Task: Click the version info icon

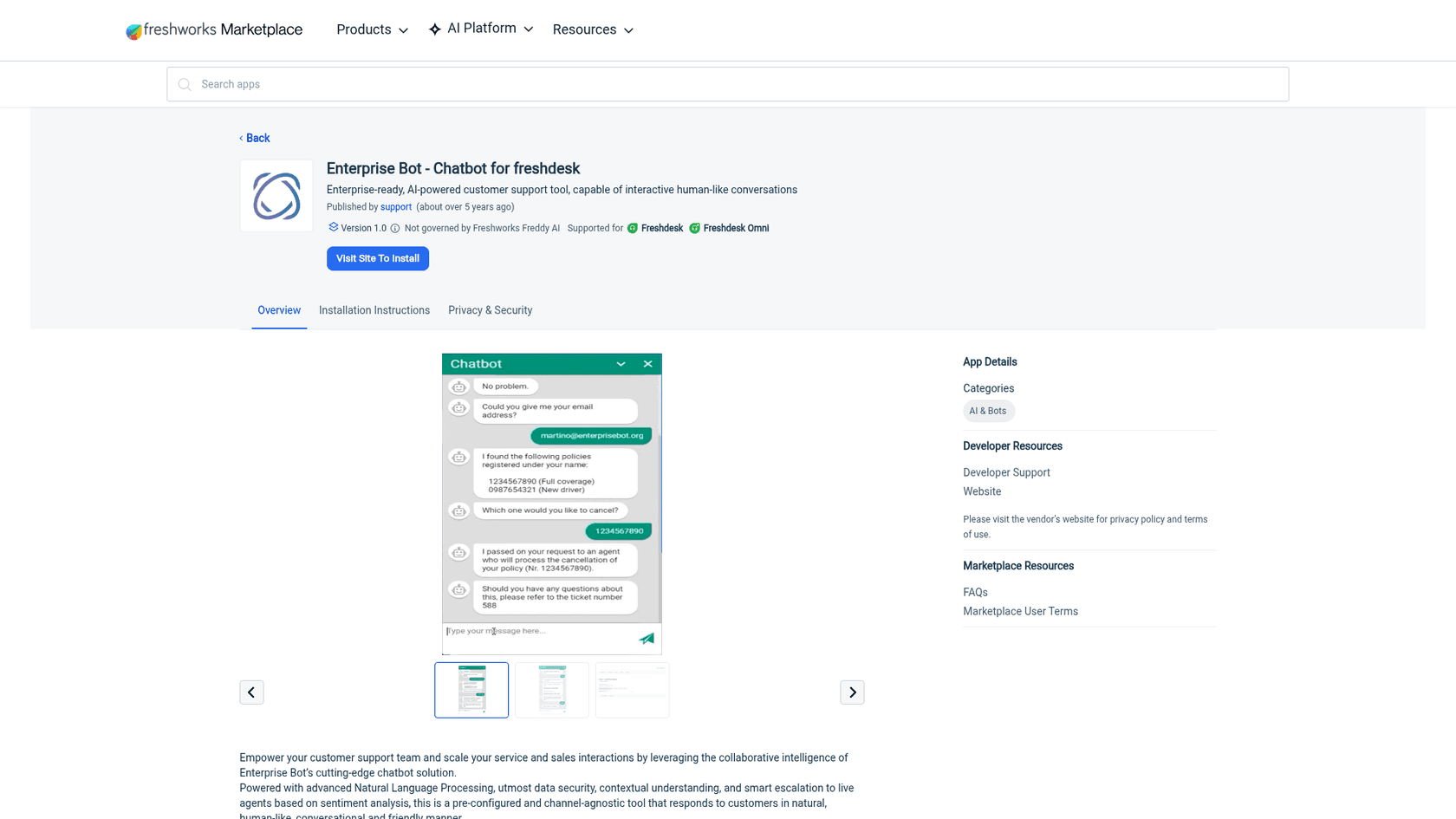Action: click(395, 229)
